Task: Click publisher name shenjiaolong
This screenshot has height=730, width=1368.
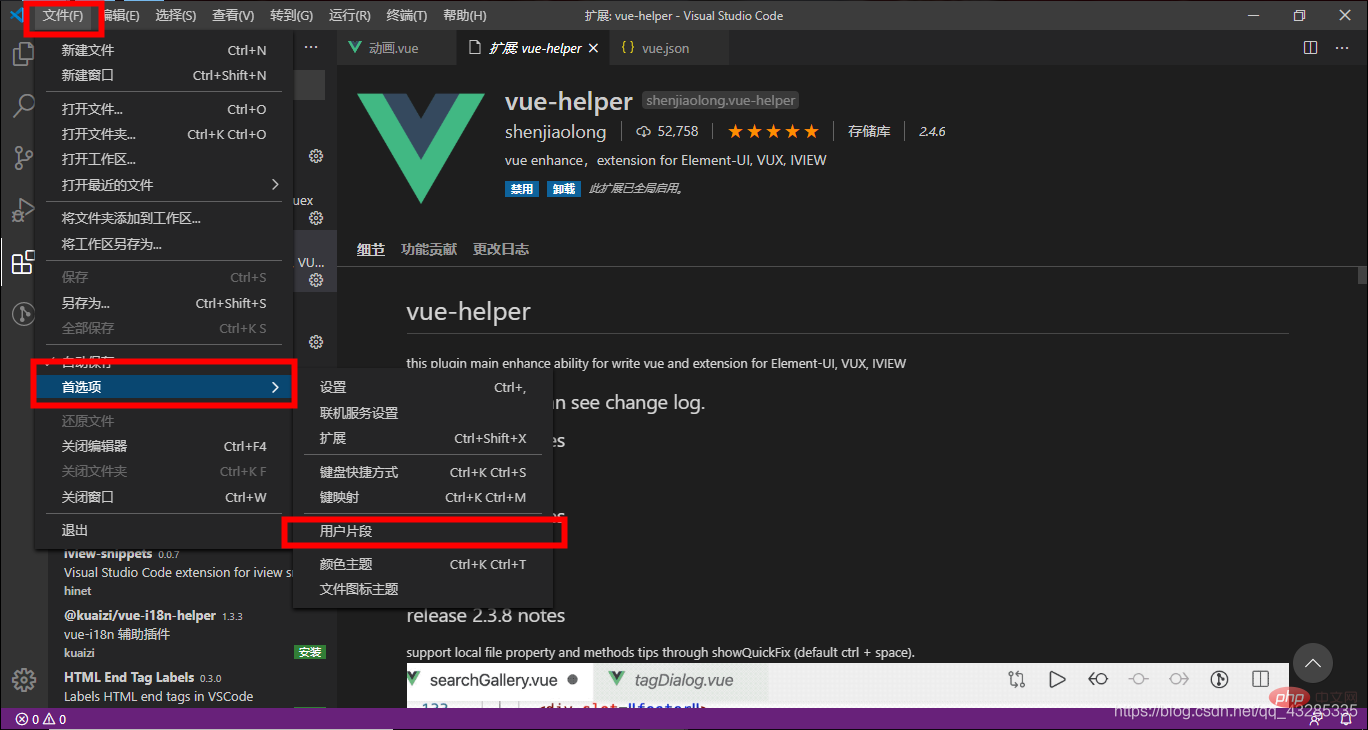Action: point(556,132)
